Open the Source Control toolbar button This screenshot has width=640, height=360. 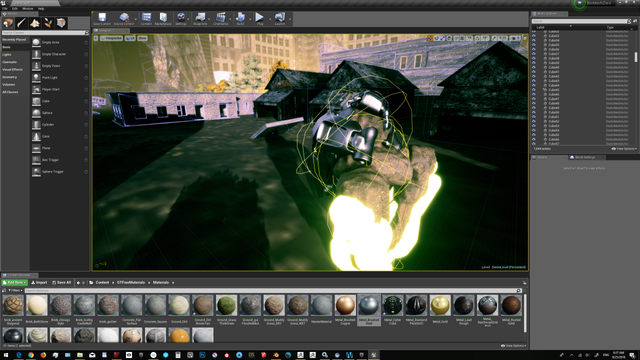[124, 19]
